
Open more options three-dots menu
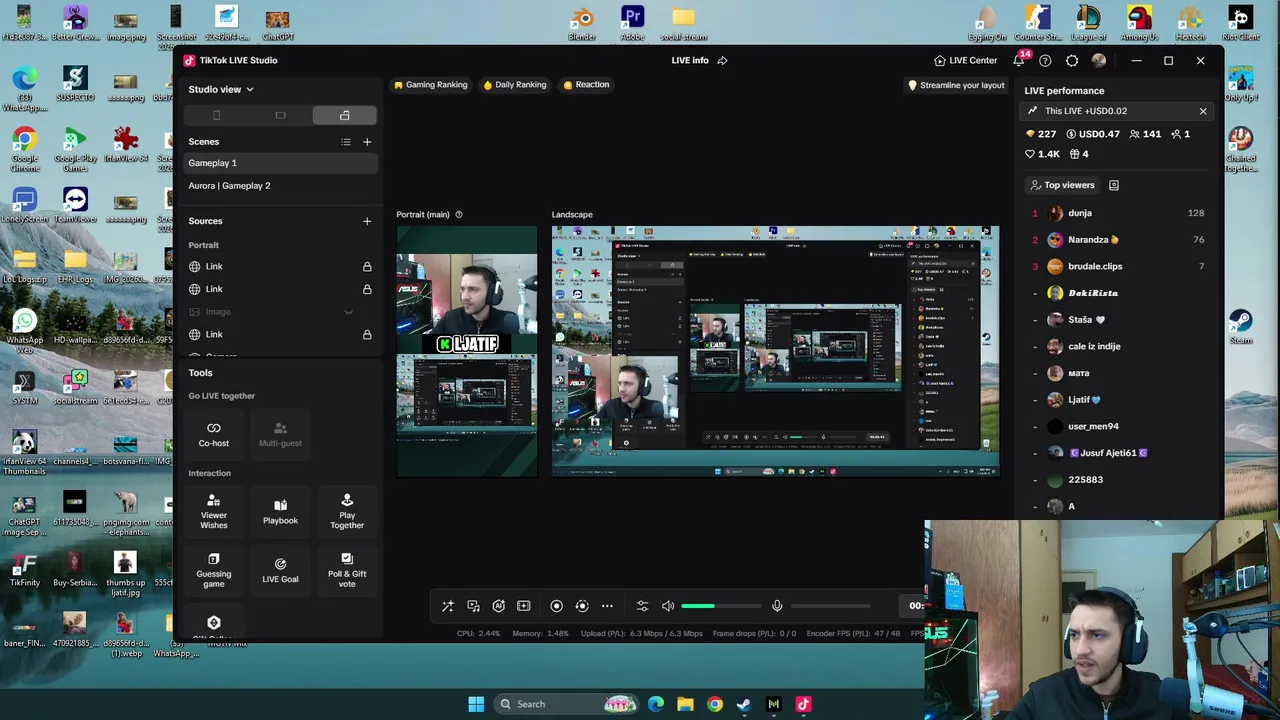(607, 606)
